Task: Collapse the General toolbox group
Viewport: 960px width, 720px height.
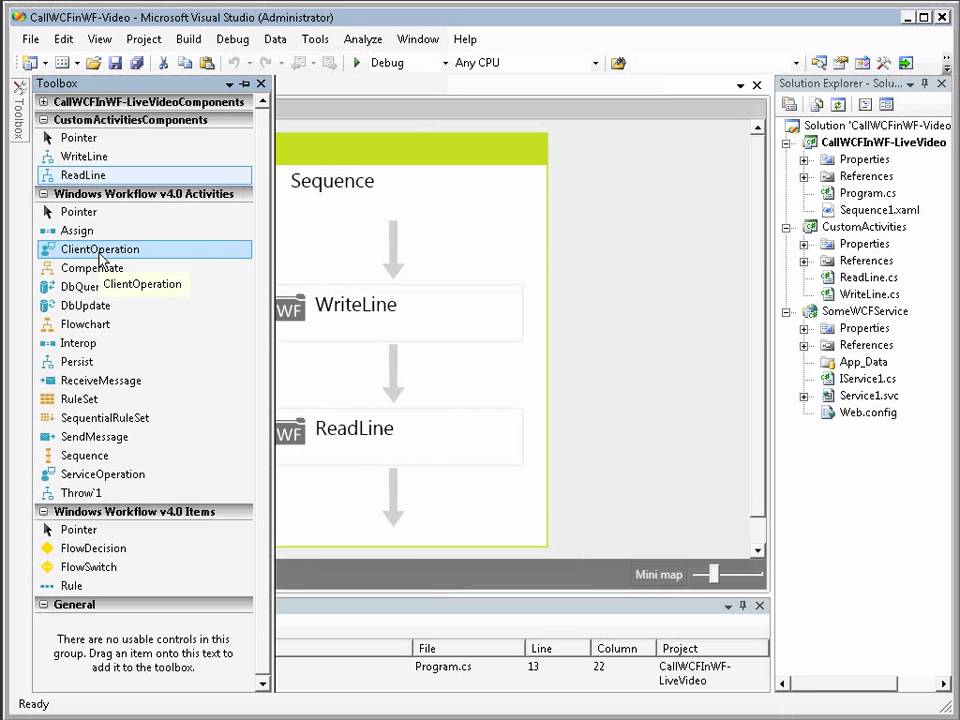Action: tap(43, 604)
